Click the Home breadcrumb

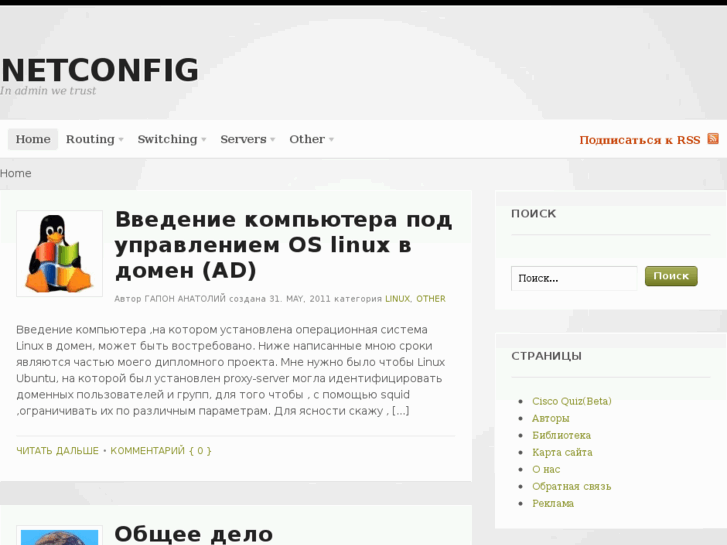point(16,173)
